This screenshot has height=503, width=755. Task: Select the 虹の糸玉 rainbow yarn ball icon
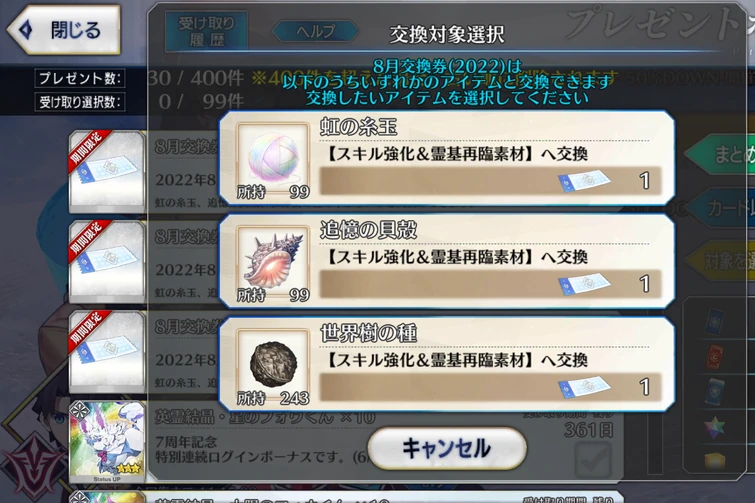point(273,160)
